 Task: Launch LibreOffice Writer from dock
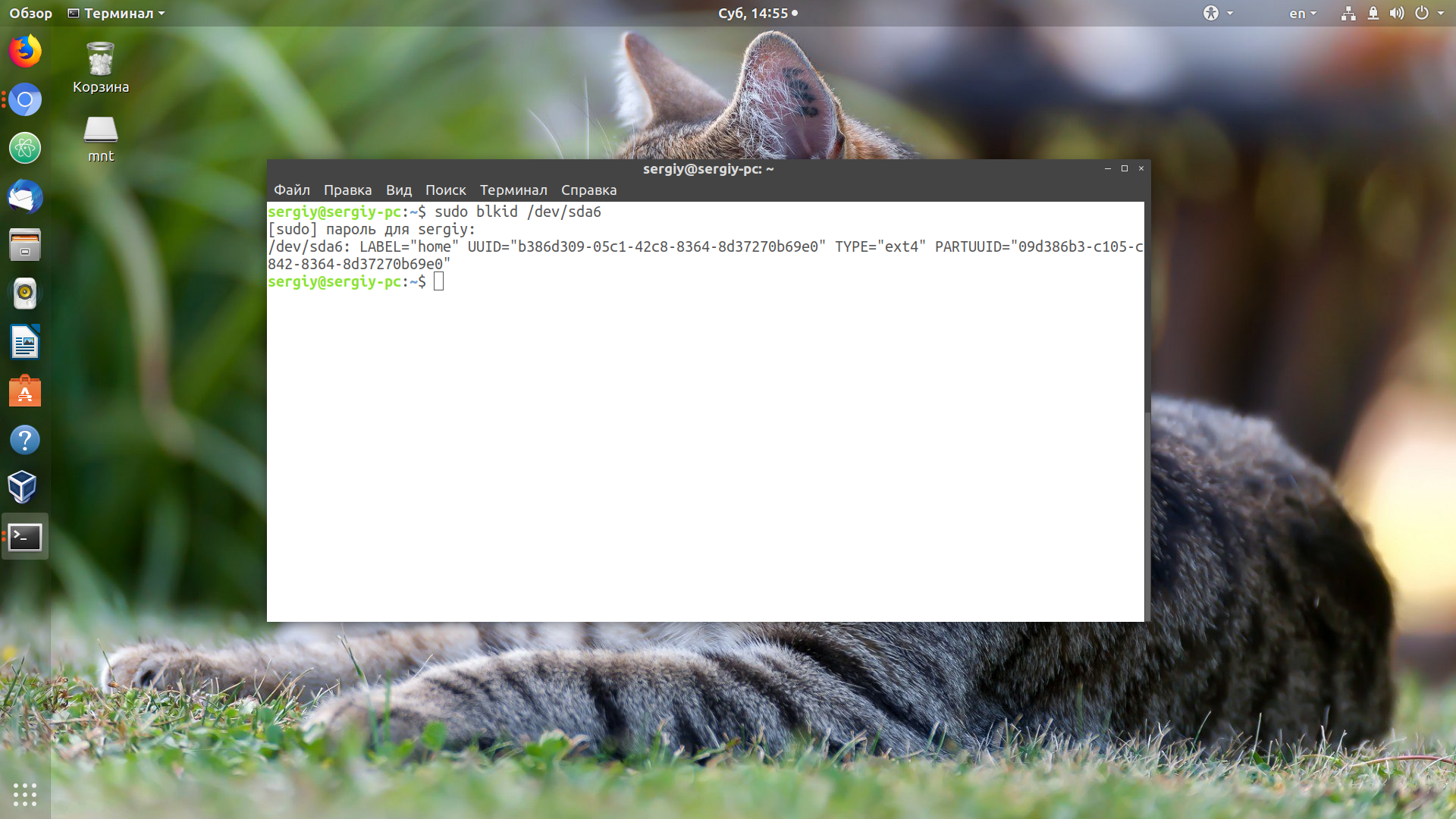[25, 342]
